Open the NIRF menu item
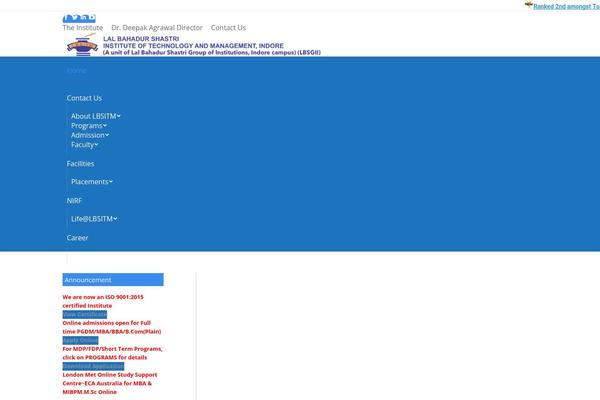The width and height of the screenshot is (600, 400). [74, 201]
